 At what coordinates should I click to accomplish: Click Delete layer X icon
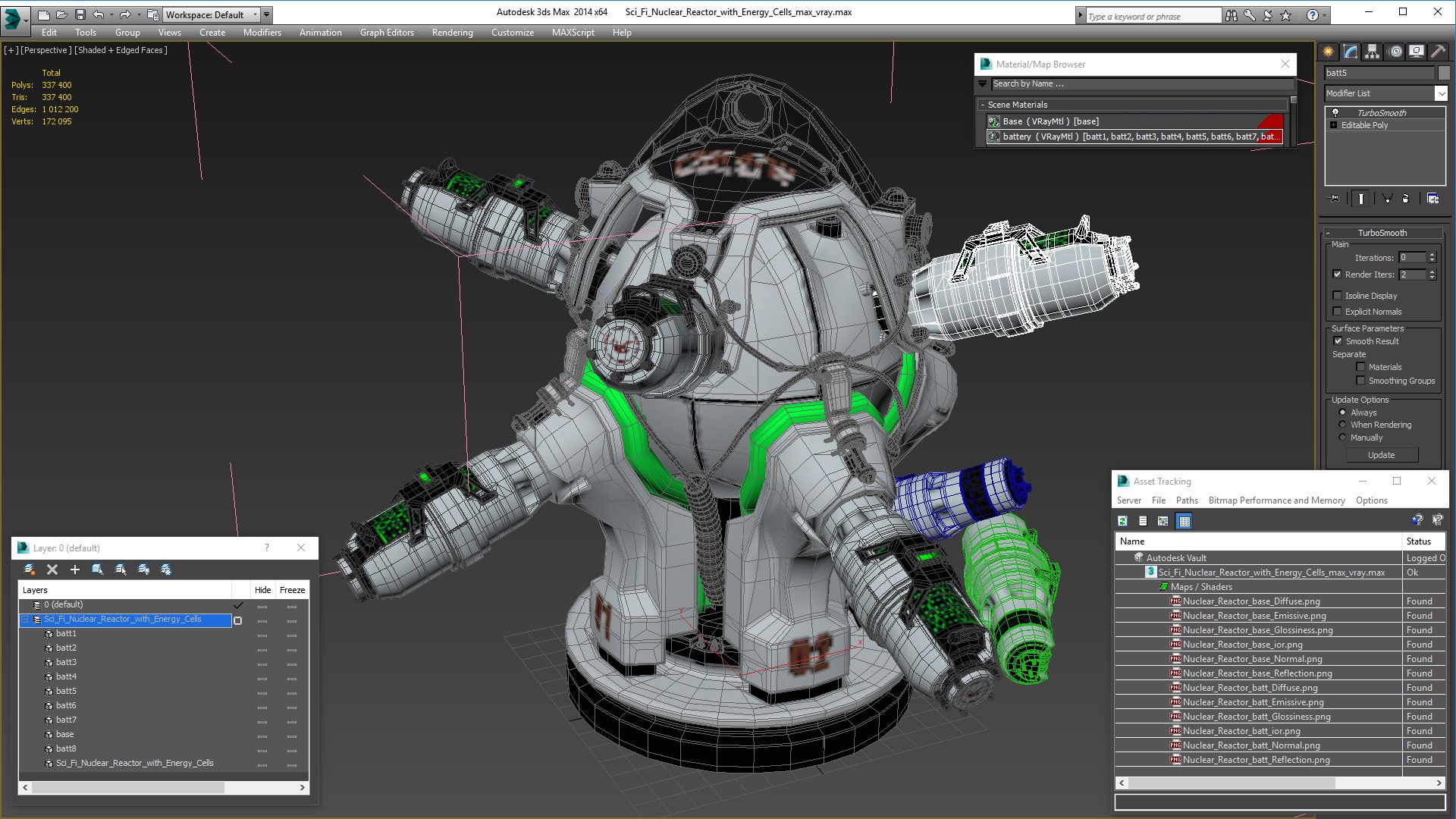[x=52, y=570]
